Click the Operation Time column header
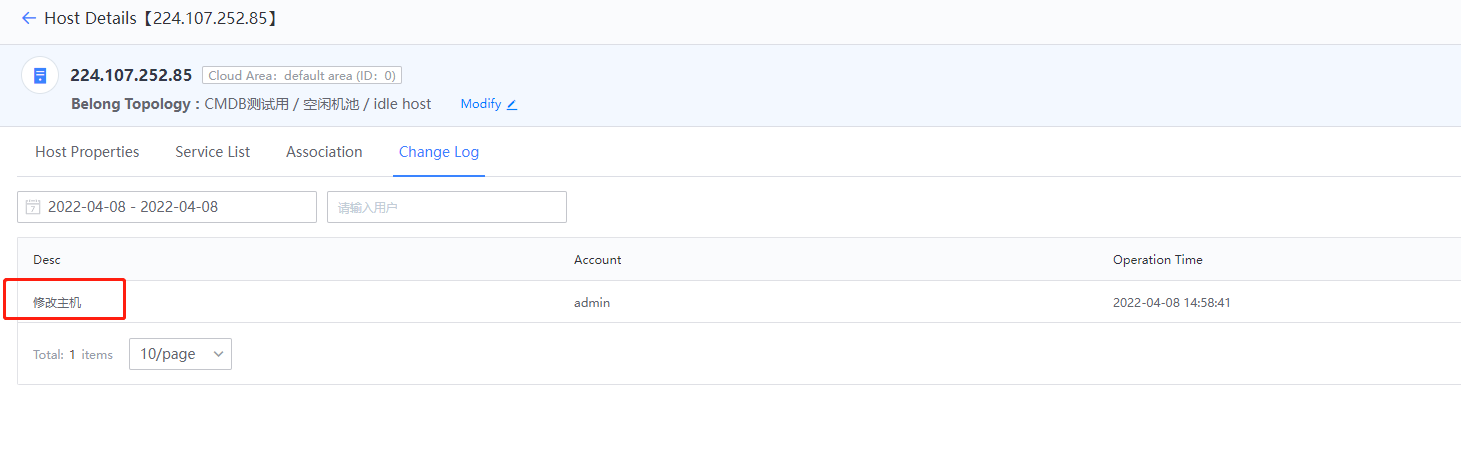1461x471 pixels. point(1158,260)
